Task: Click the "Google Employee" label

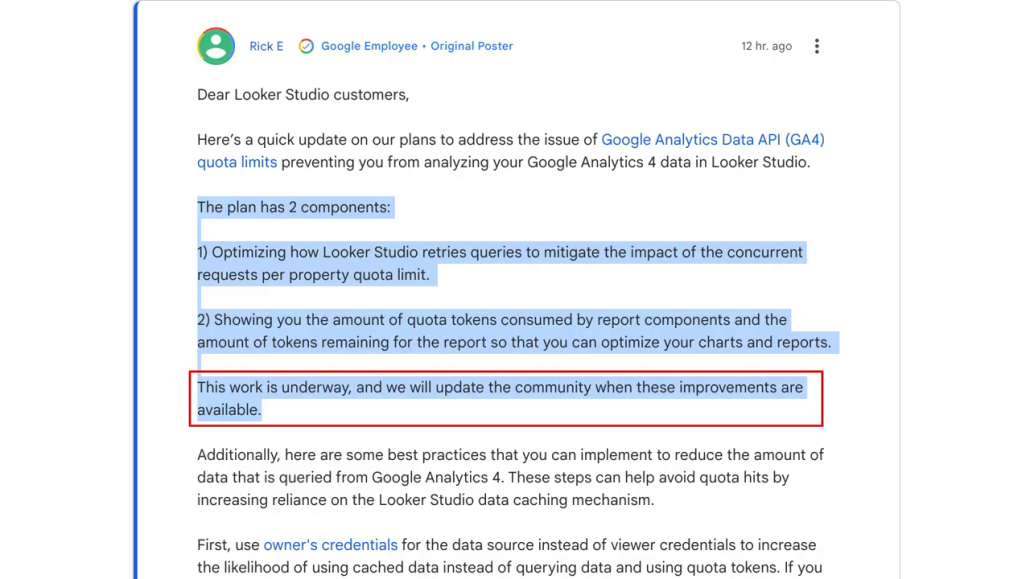Action: click(x=369, y=46)
